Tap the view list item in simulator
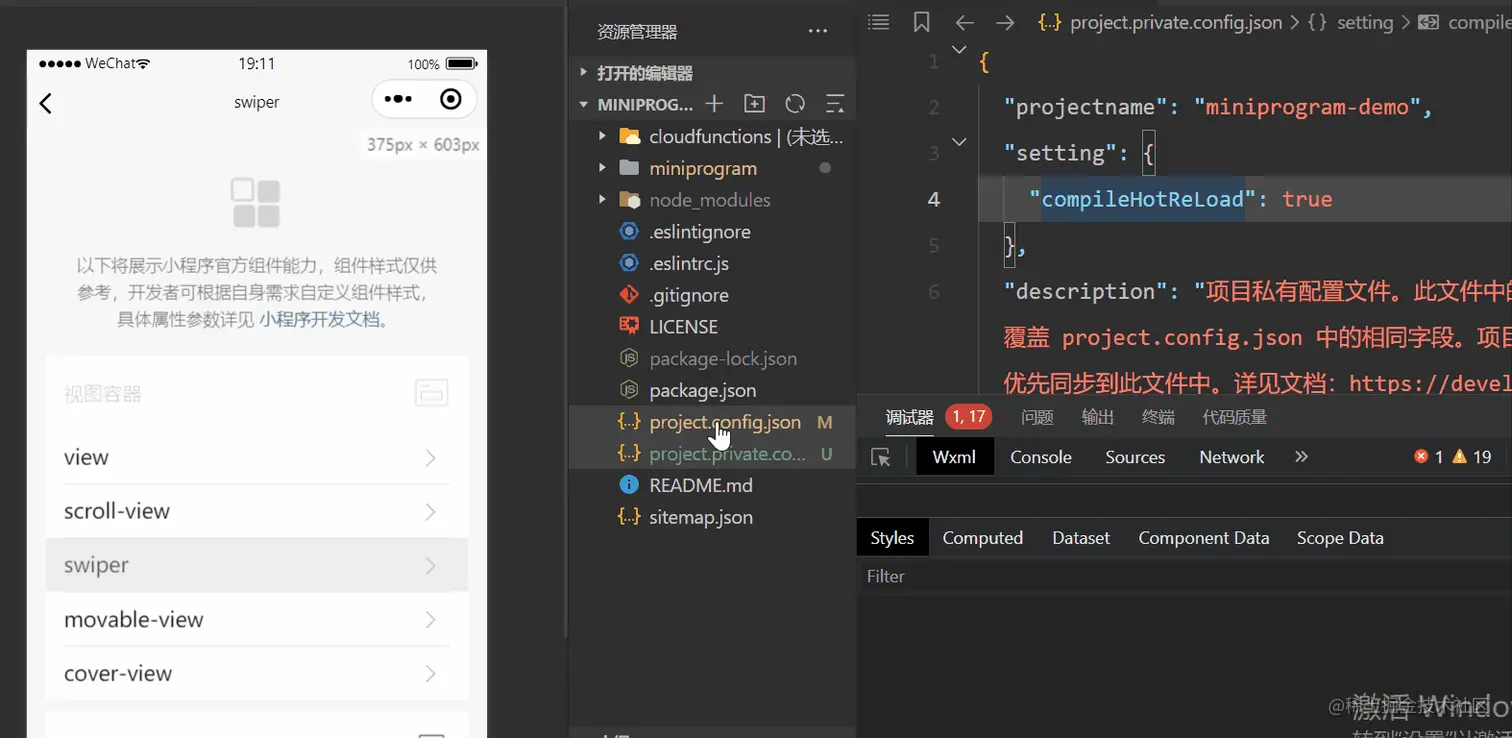The image size is (1512, 738). [x=257, y=457]
